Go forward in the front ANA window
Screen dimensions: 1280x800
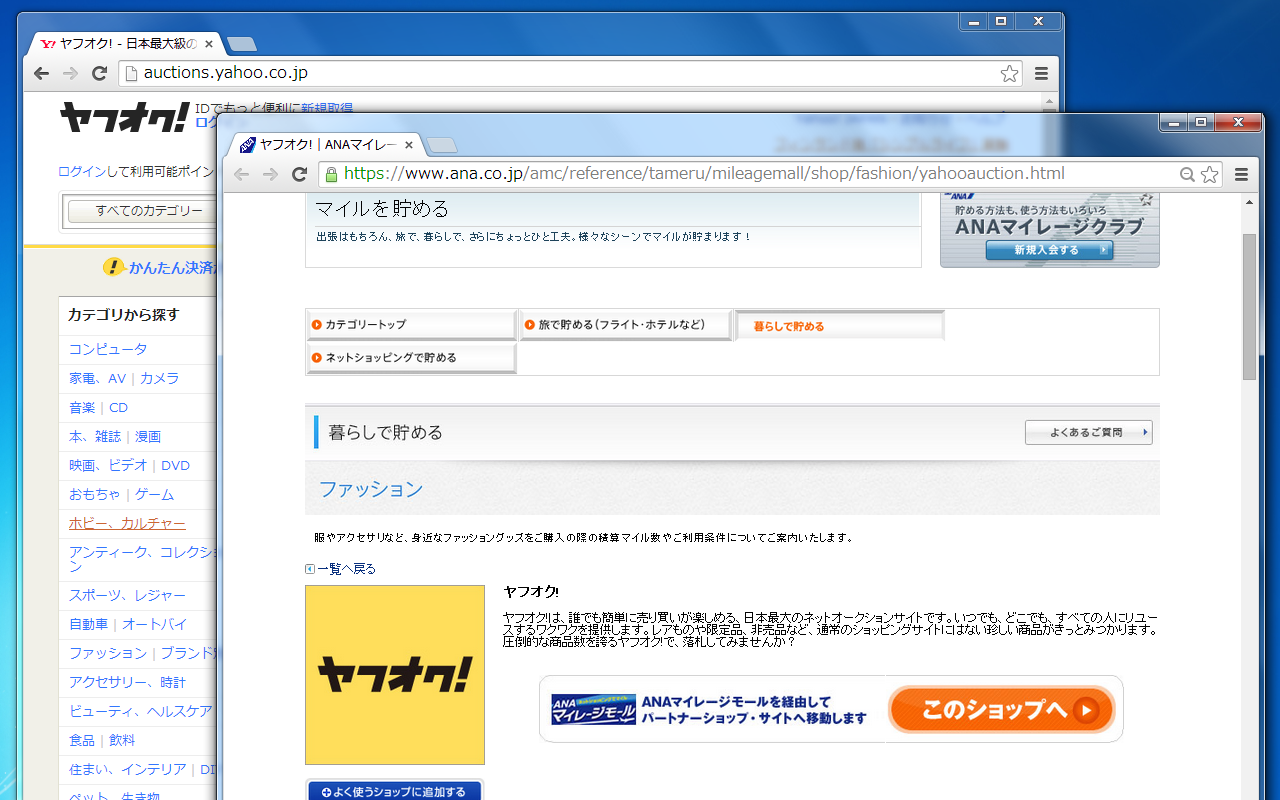(270, 174)
